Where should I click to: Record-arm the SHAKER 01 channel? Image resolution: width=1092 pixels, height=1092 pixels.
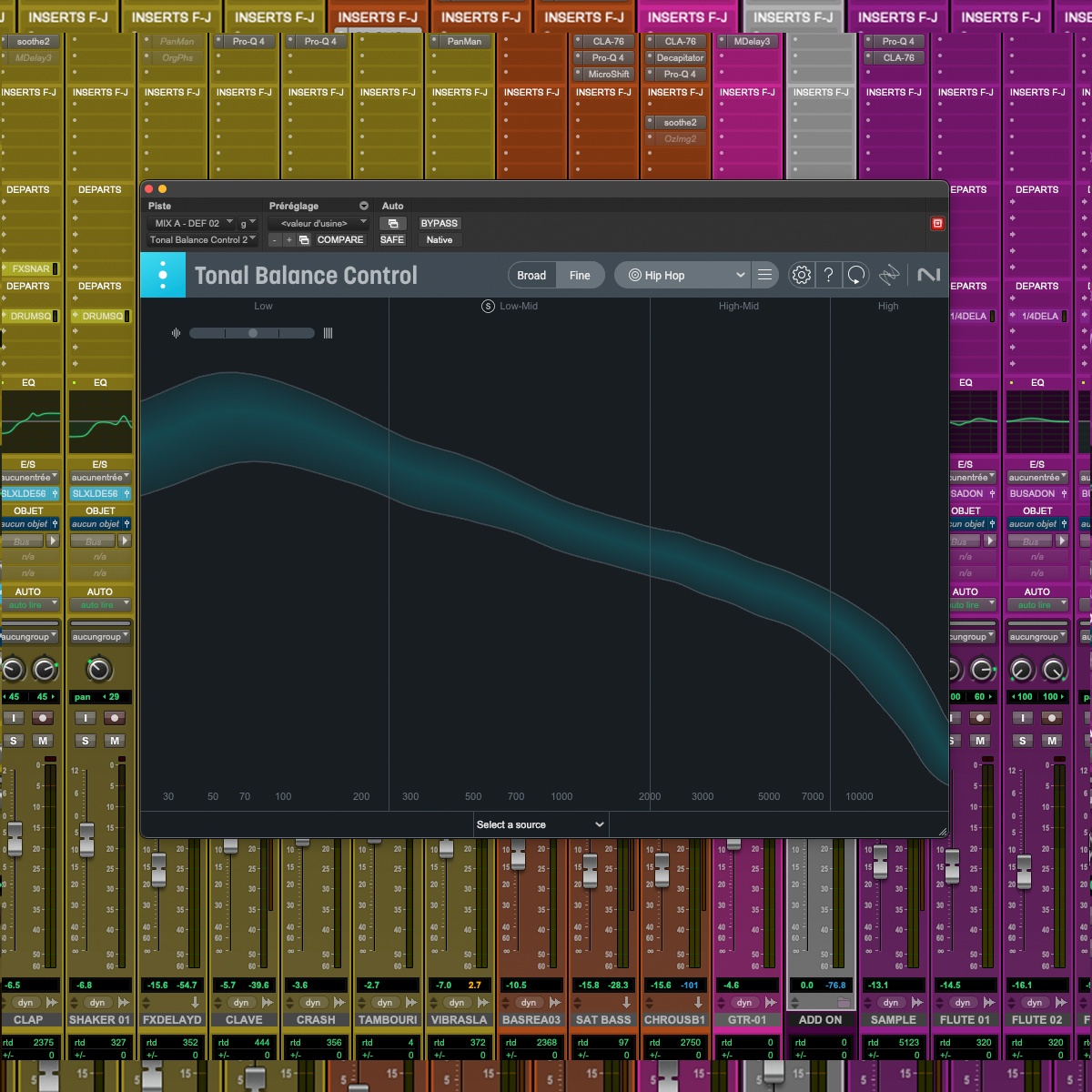pos(115,718)
